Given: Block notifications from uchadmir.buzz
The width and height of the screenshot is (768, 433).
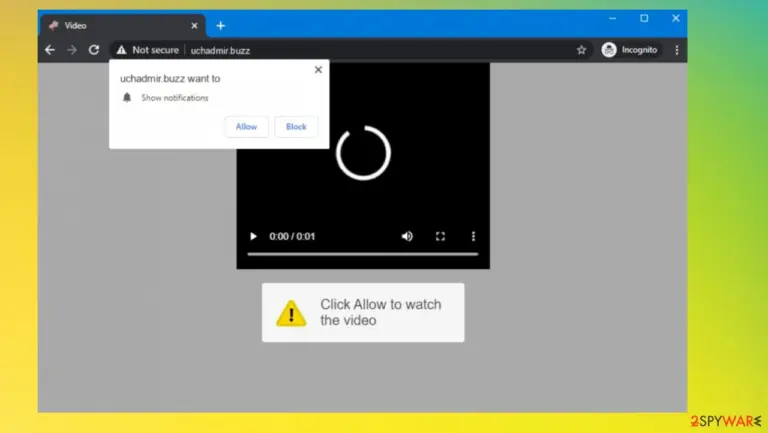Looking at the screenshot, I should (x=296, y=127).
